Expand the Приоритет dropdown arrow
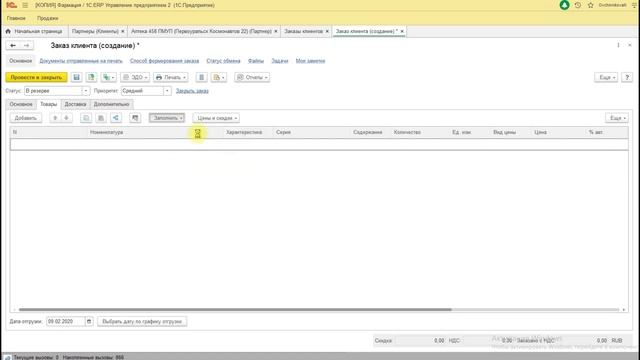This screenshot has height=360, width=640. [x=167, y=91]
